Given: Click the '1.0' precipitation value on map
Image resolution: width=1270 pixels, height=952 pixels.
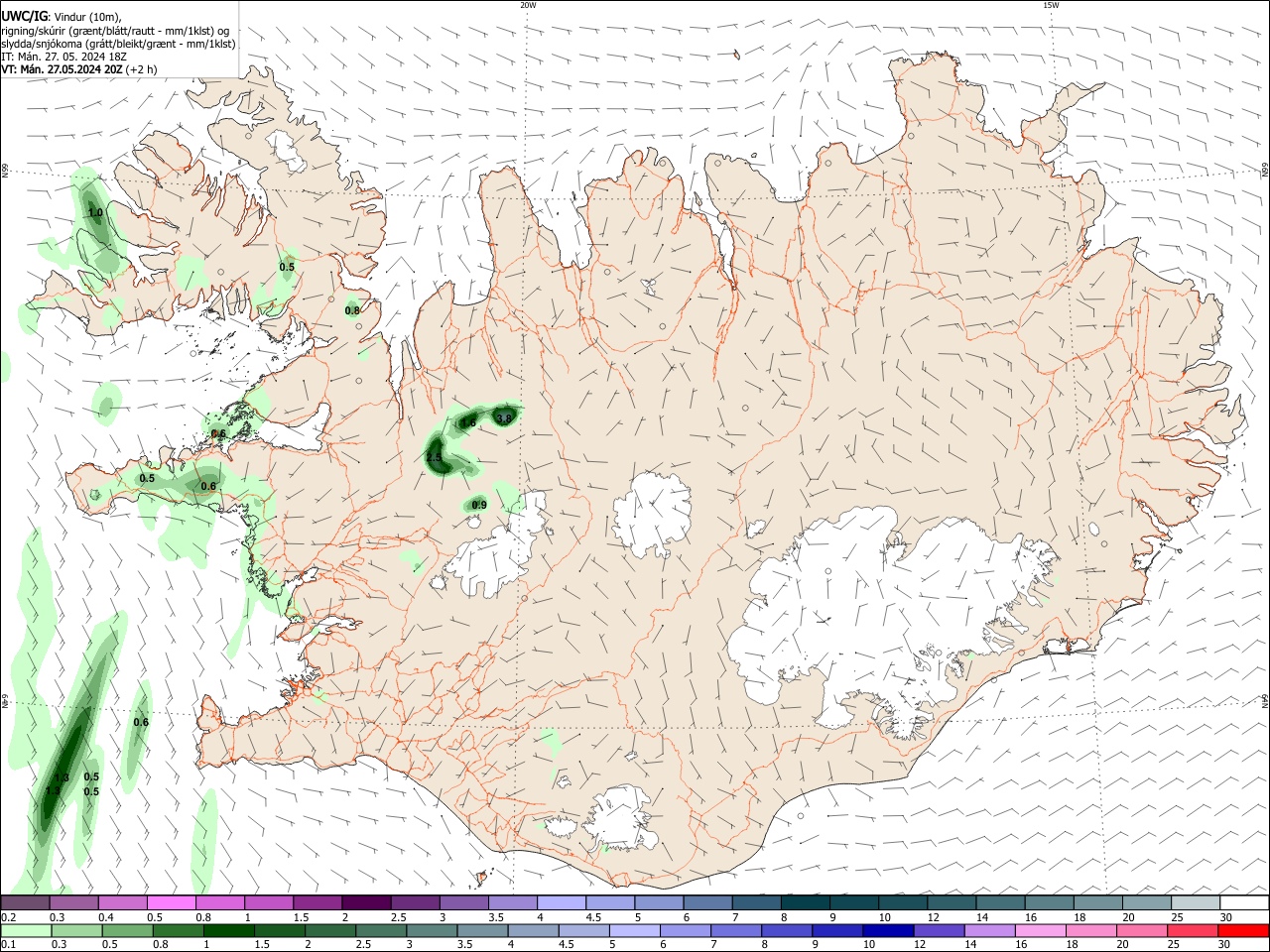Looking at the screenshot, I should (95, 212).
